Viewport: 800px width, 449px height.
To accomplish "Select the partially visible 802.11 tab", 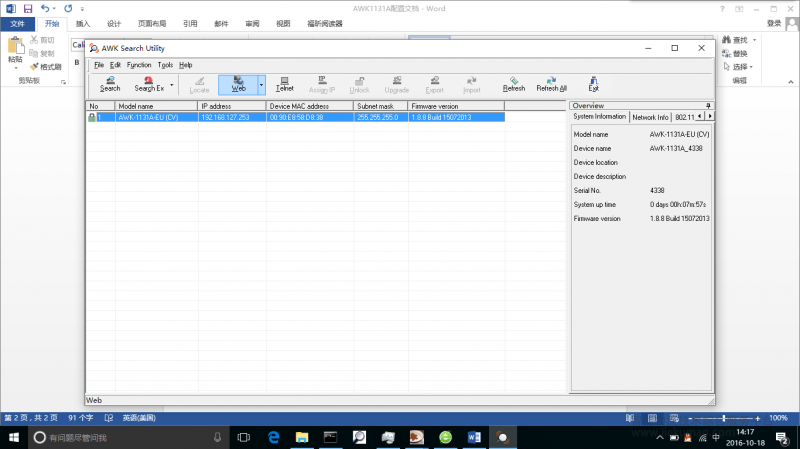I will point(684,117).
